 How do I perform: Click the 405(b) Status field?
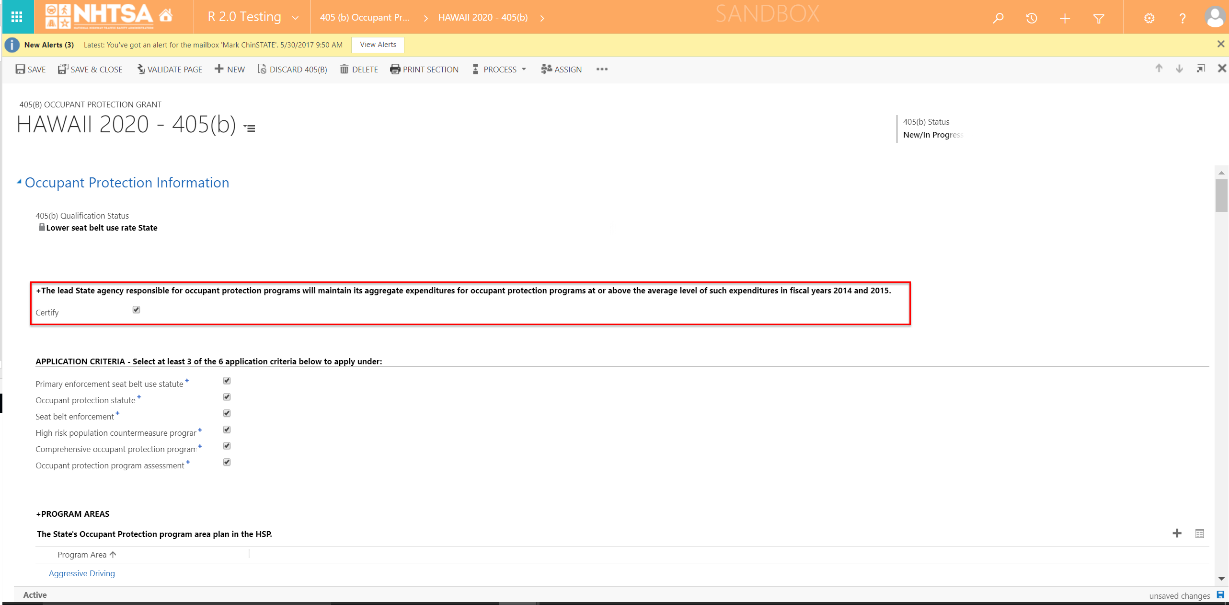(x=932, y=128)
